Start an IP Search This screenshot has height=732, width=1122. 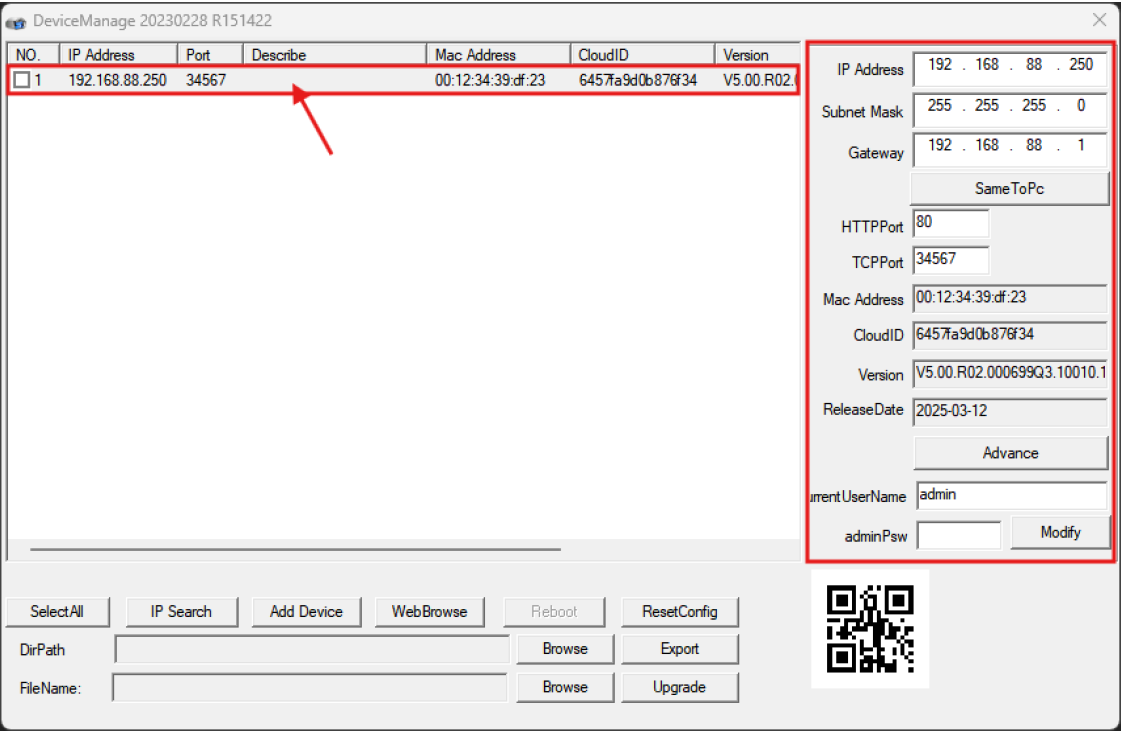point(182,612)
